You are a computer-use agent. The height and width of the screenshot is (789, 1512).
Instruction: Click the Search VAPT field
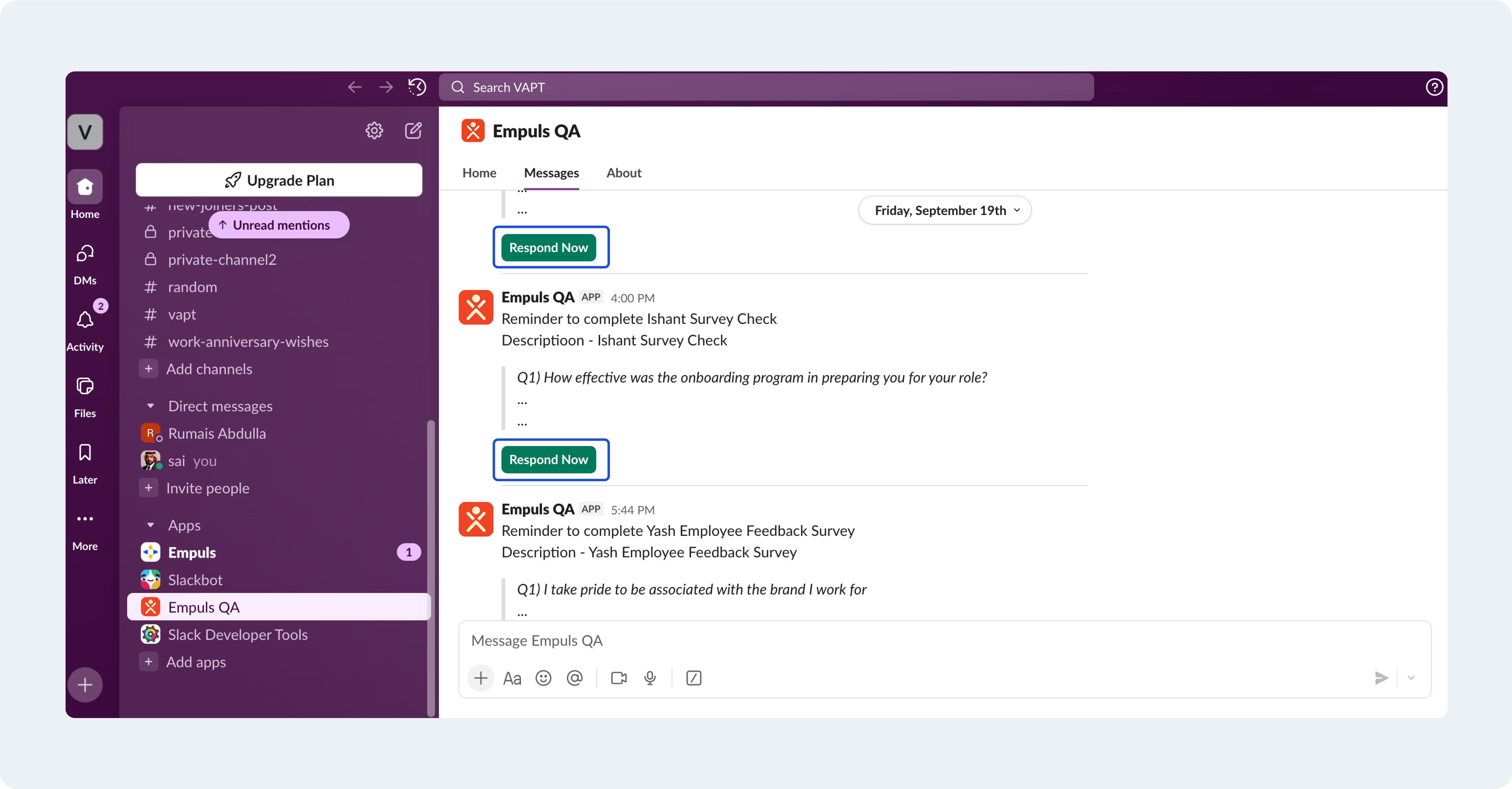tap(766, 87)
